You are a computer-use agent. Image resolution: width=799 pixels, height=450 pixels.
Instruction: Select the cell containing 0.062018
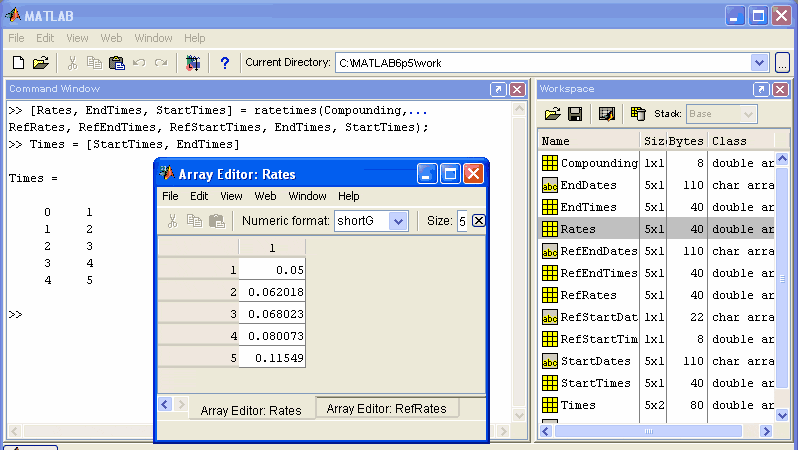click(x=272, y=292)
